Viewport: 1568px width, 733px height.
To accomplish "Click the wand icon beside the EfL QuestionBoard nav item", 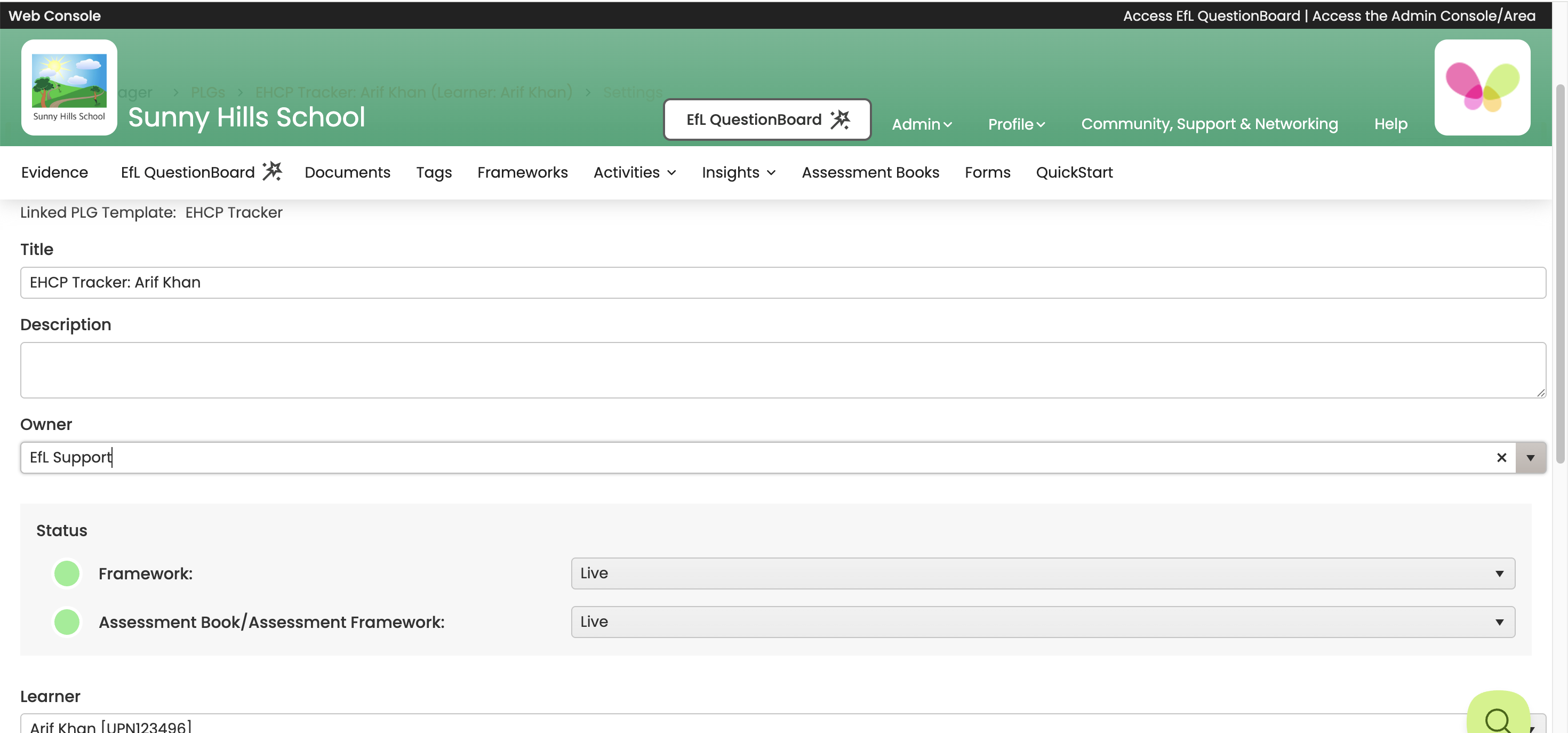I will click(x=272, y=172).
